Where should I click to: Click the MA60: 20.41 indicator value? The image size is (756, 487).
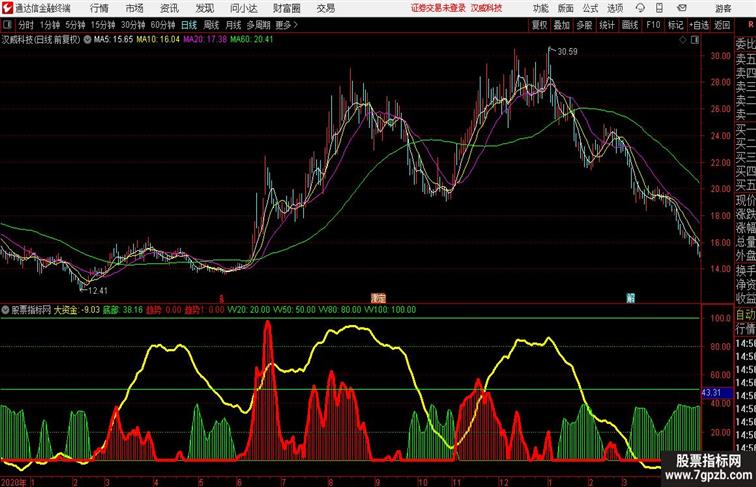click(252, 40)
